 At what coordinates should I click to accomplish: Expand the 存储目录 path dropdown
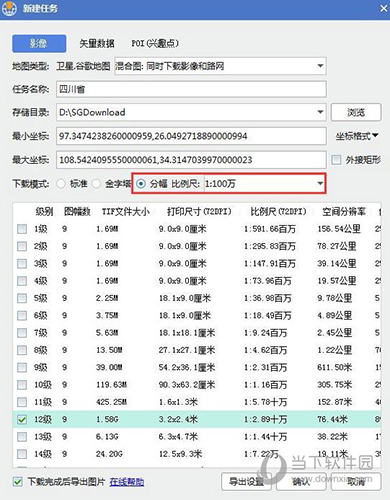pos(320,112)
